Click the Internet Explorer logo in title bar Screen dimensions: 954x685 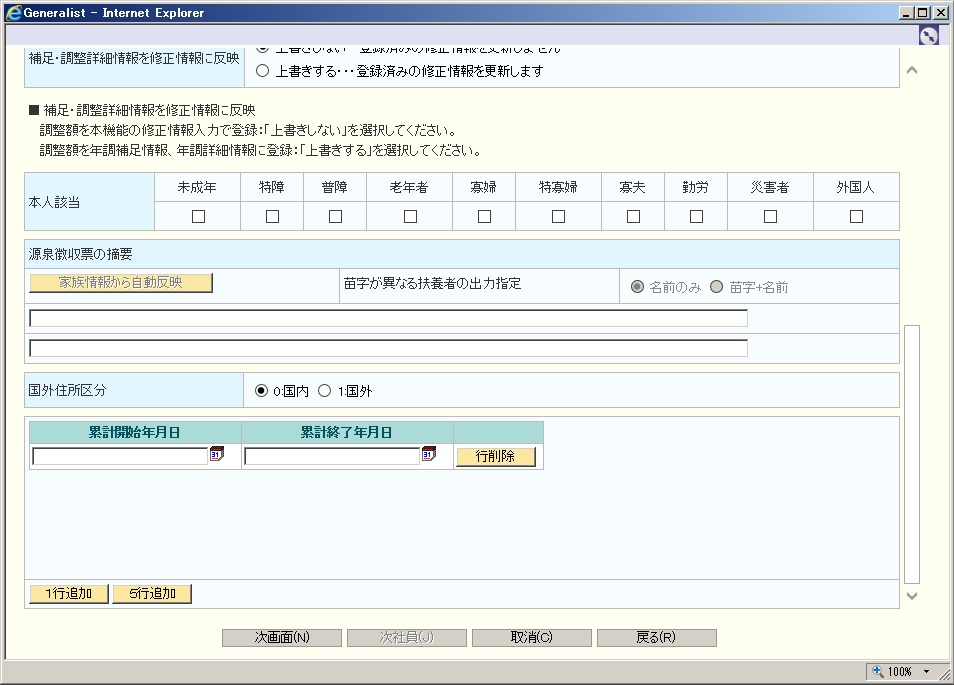pos(12,12)
